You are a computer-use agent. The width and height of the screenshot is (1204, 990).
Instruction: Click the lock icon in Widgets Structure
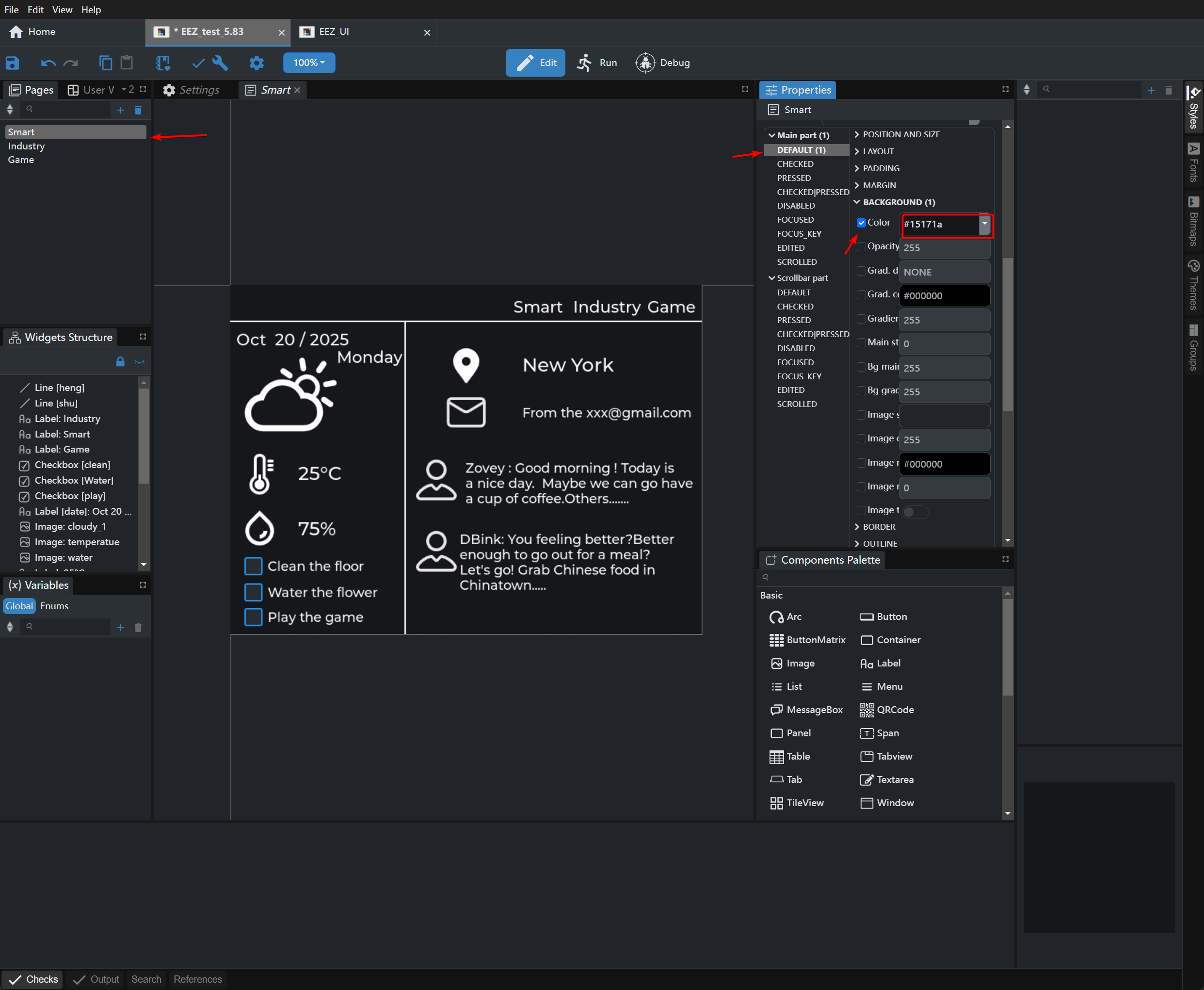[x=120, y=361]
